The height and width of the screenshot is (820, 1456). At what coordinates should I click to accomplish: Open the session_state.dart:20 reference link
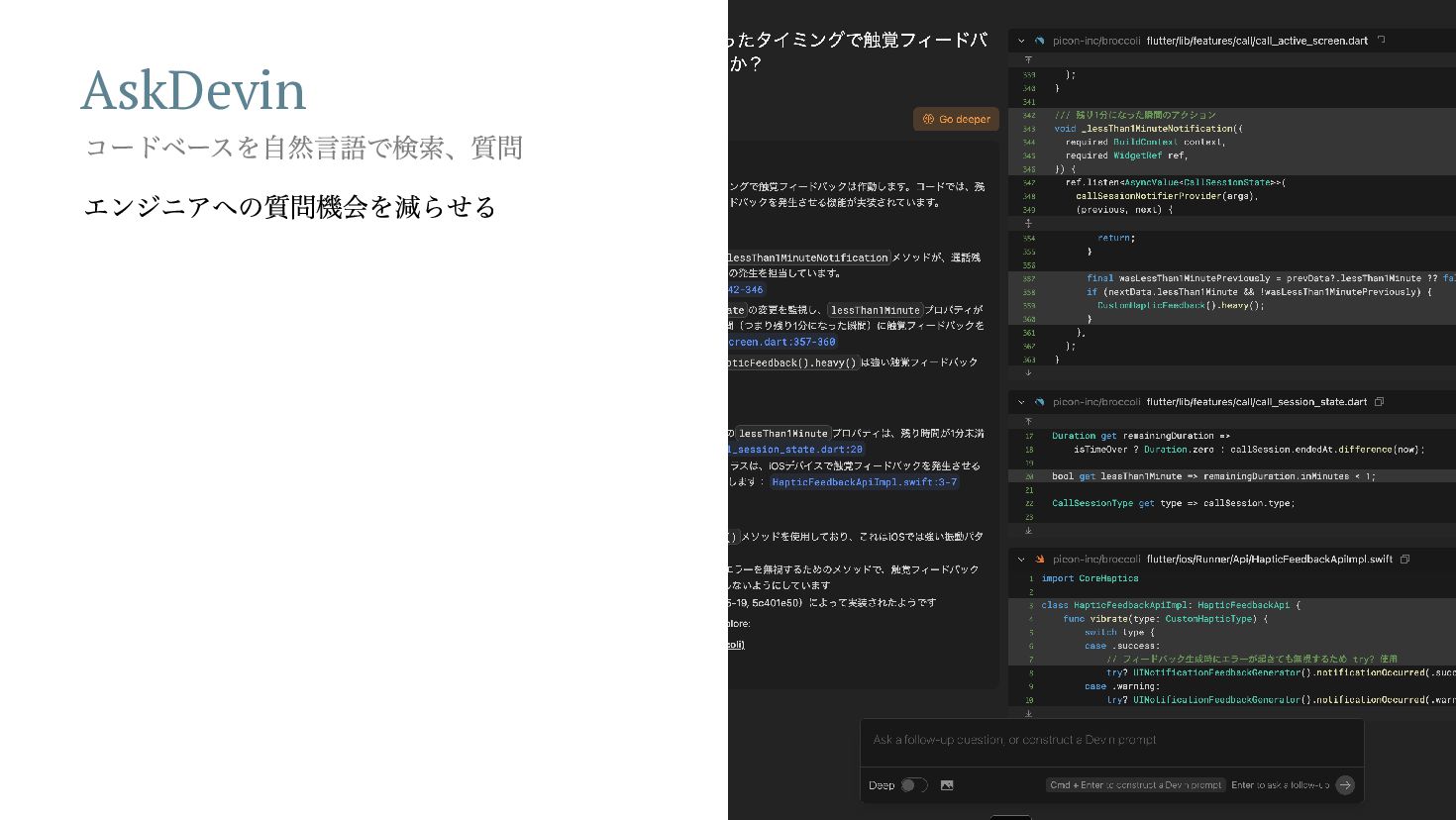pos(795,450)
